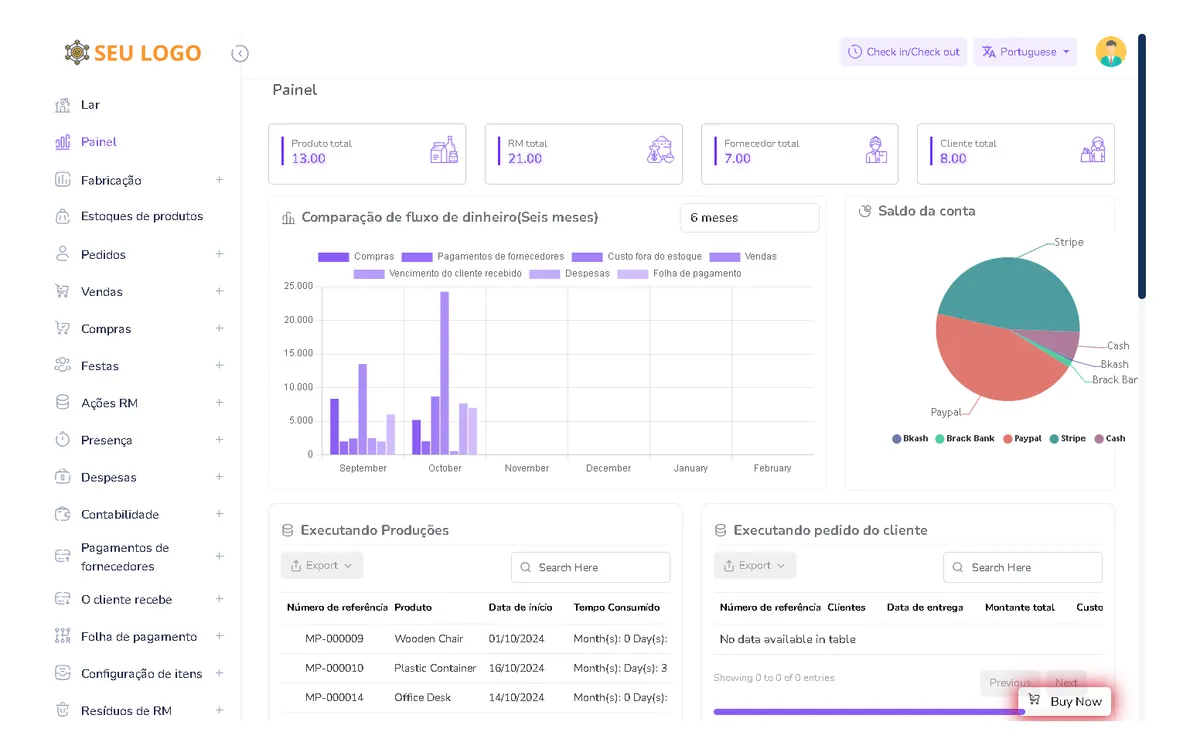The height and width of the screenshot is (755, 1200).
Task: Click the user avatar icon
Action: (1110, 52)
